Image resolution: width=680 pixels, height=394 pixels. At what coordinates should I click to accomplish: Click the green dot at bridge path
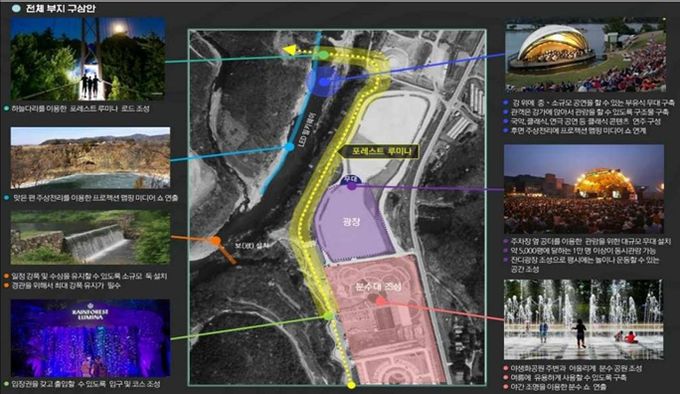(324, 55)
